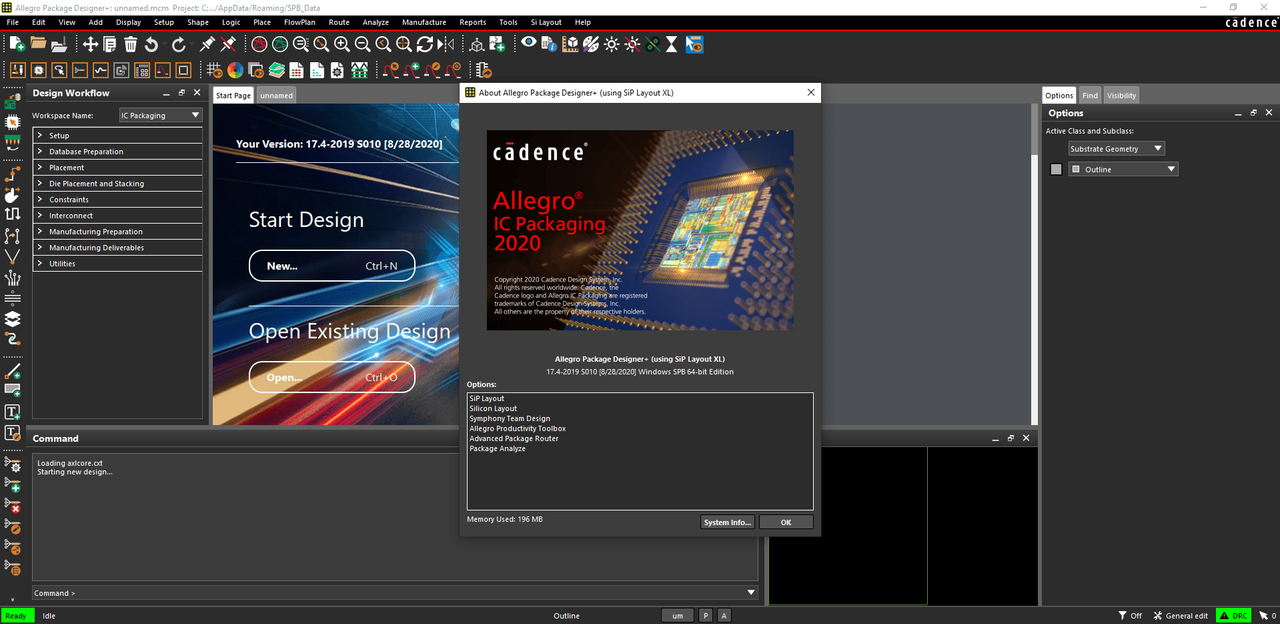Click the Delete trash can icon
The image size is (1280, 624).
tap(131, 44)
